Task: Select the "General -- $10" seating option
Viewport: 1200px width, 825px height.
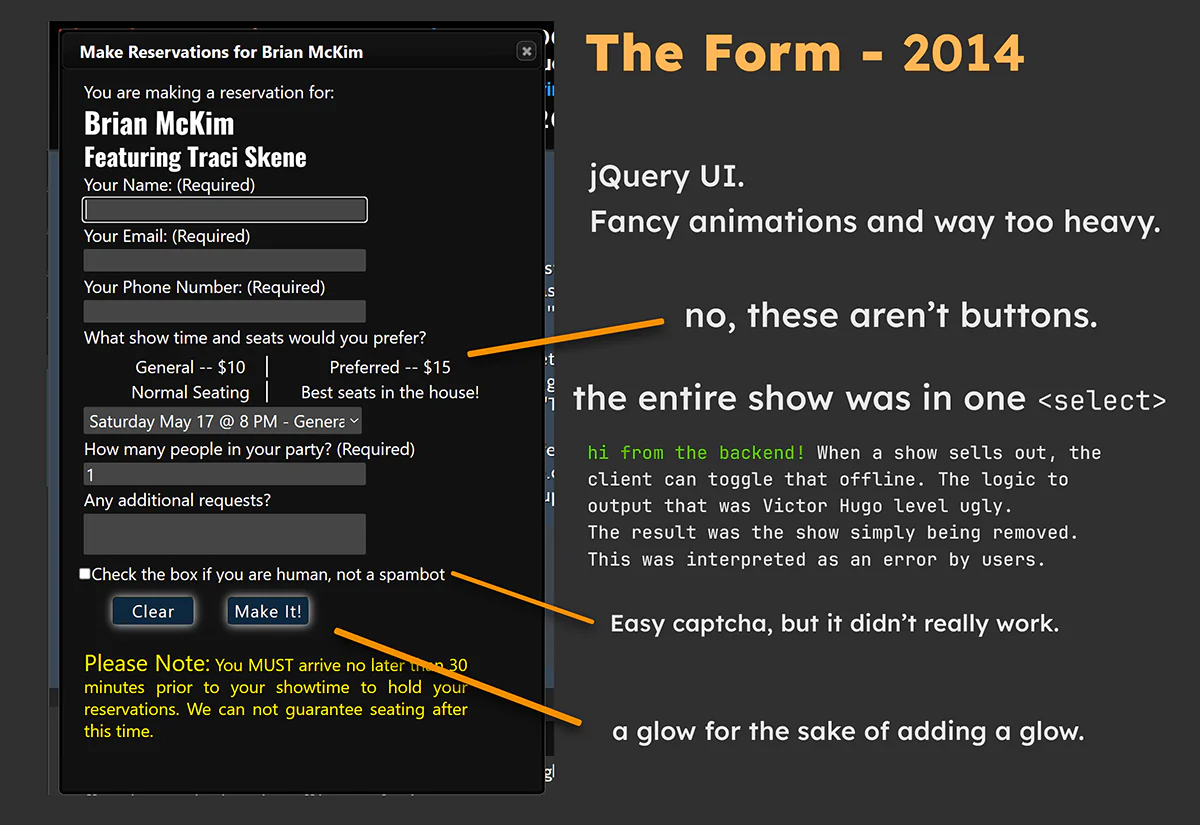Action: tap(190, 367)
